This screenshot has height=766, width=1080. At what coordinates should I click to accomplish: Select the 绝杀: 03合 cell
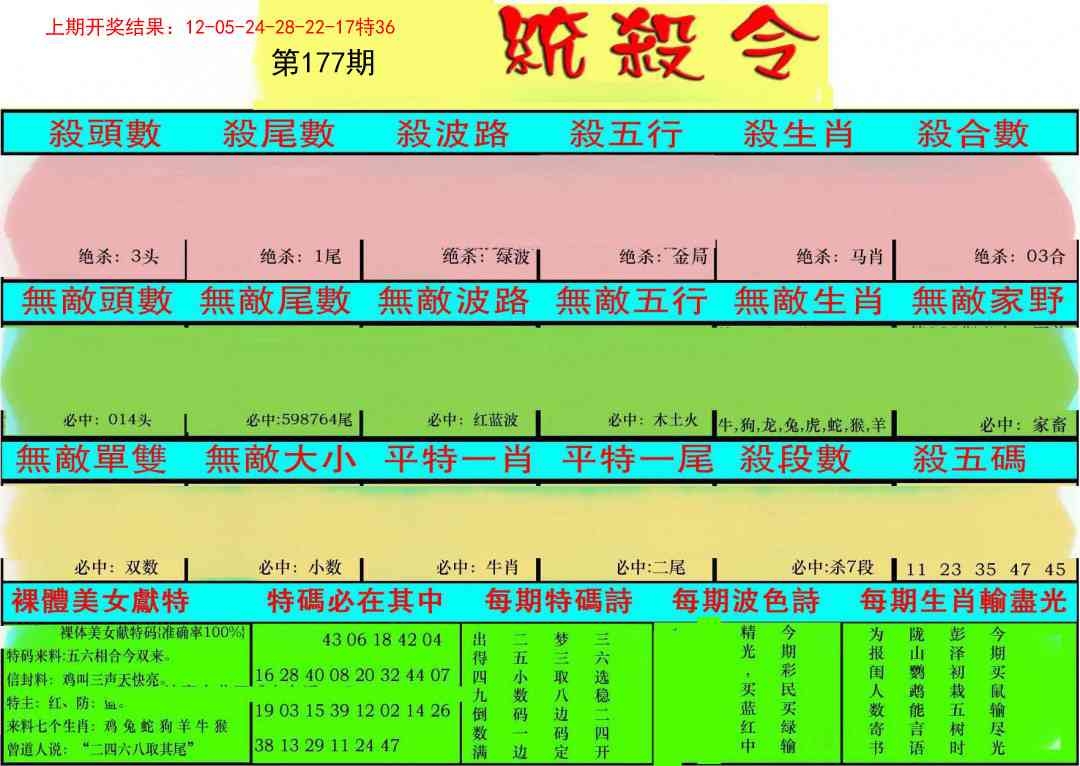[1019, 257]
